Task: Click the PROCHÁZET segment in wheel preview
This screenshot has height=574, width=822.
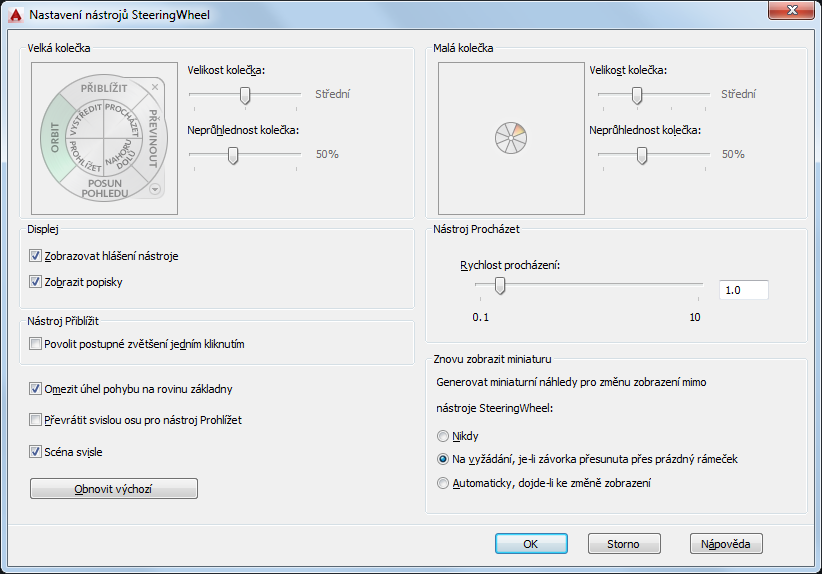Action: pos(122,118)
